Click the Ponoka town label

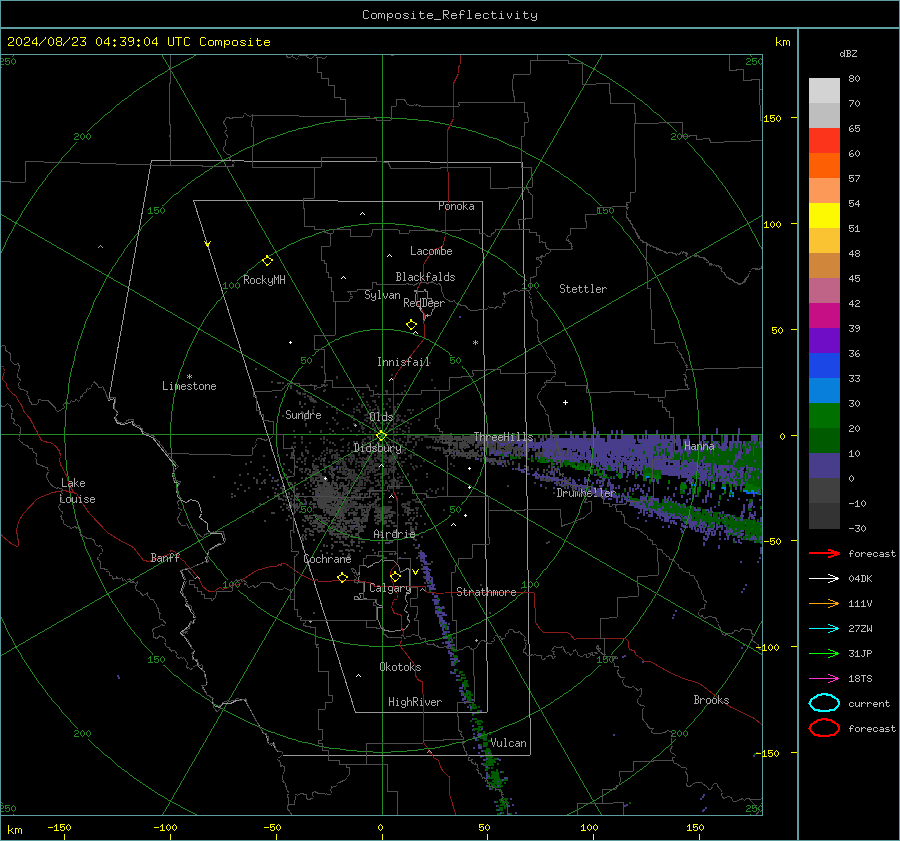pos(456,207)
